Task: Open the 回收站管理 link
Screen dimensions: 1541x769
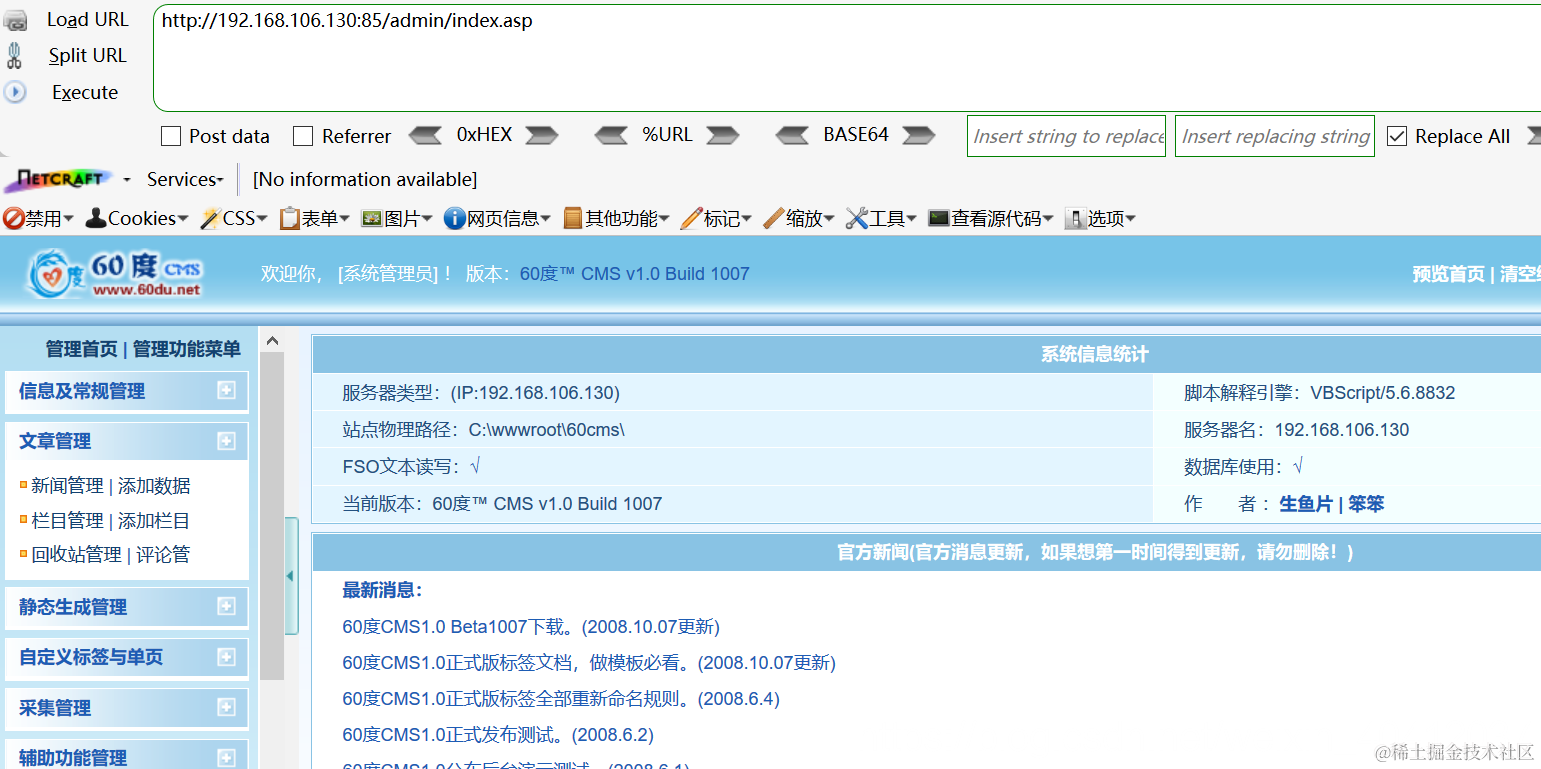Action: [x=76, y=554]
